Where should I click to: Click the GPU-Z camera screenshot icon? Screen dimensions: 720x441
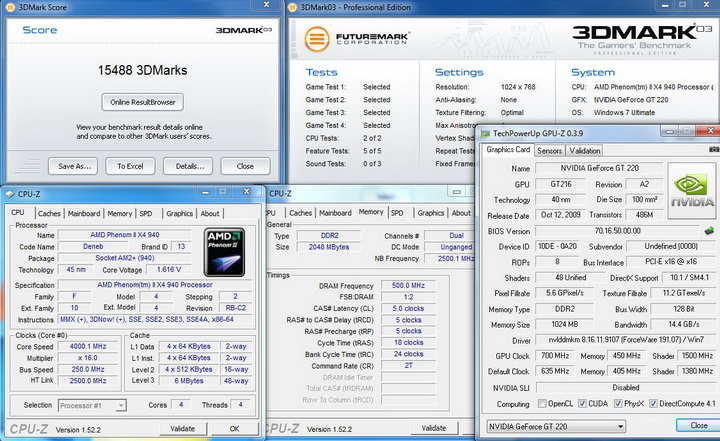[x=714, y=150]
